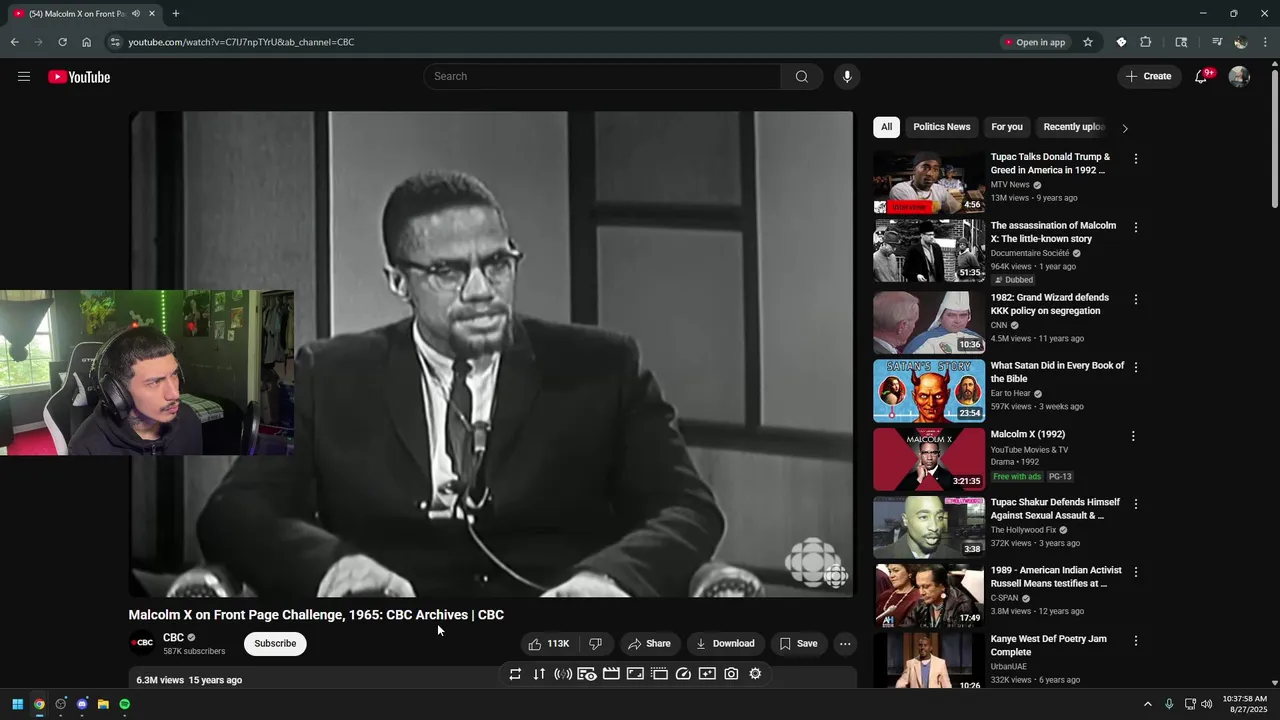Screen dimensions: 1280x720
Task: Open File Explorer from the taskbar
Action: click(x=103, y=704)
